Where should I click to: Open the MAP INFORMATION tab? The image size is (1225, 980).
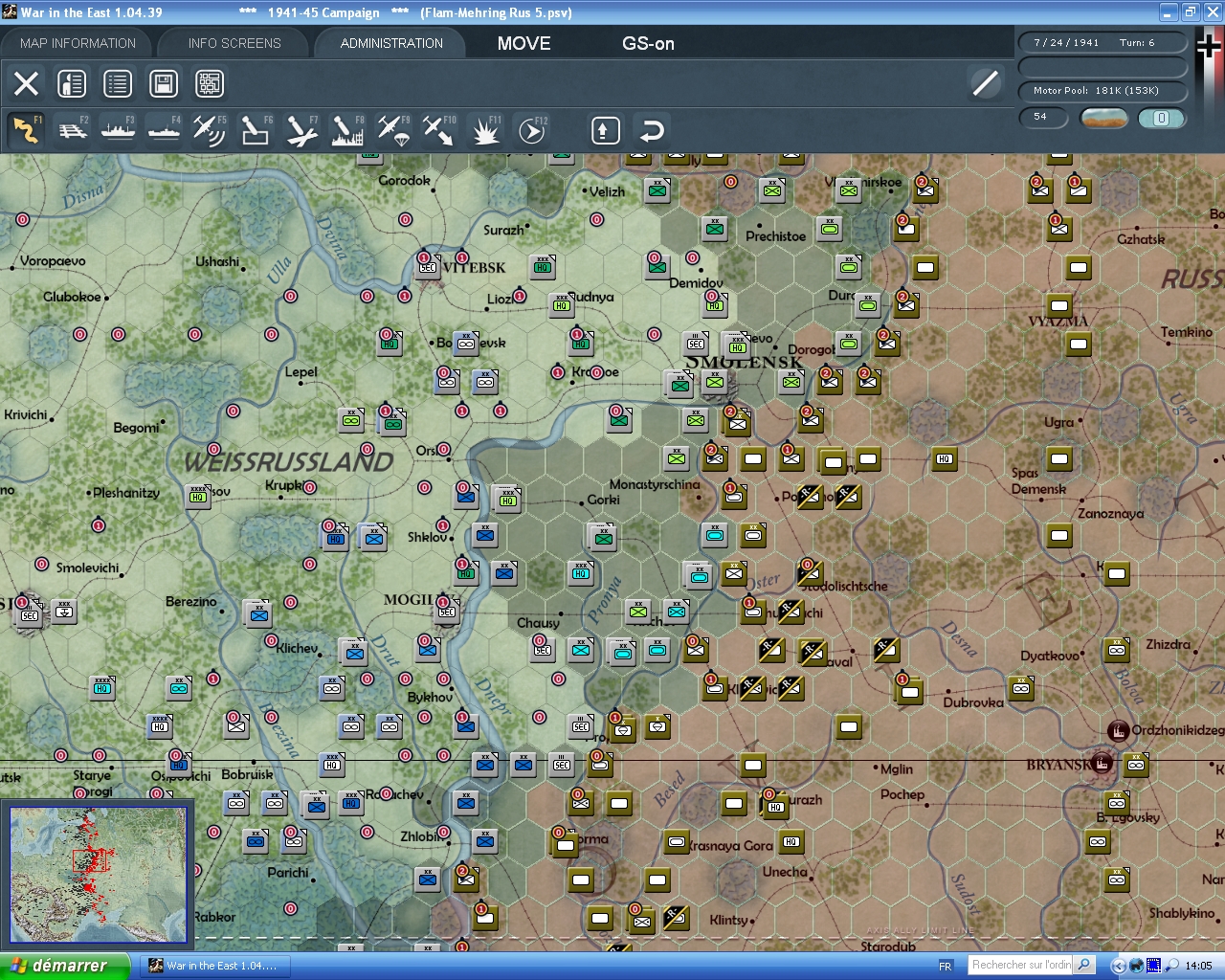(x=78, y=43)
